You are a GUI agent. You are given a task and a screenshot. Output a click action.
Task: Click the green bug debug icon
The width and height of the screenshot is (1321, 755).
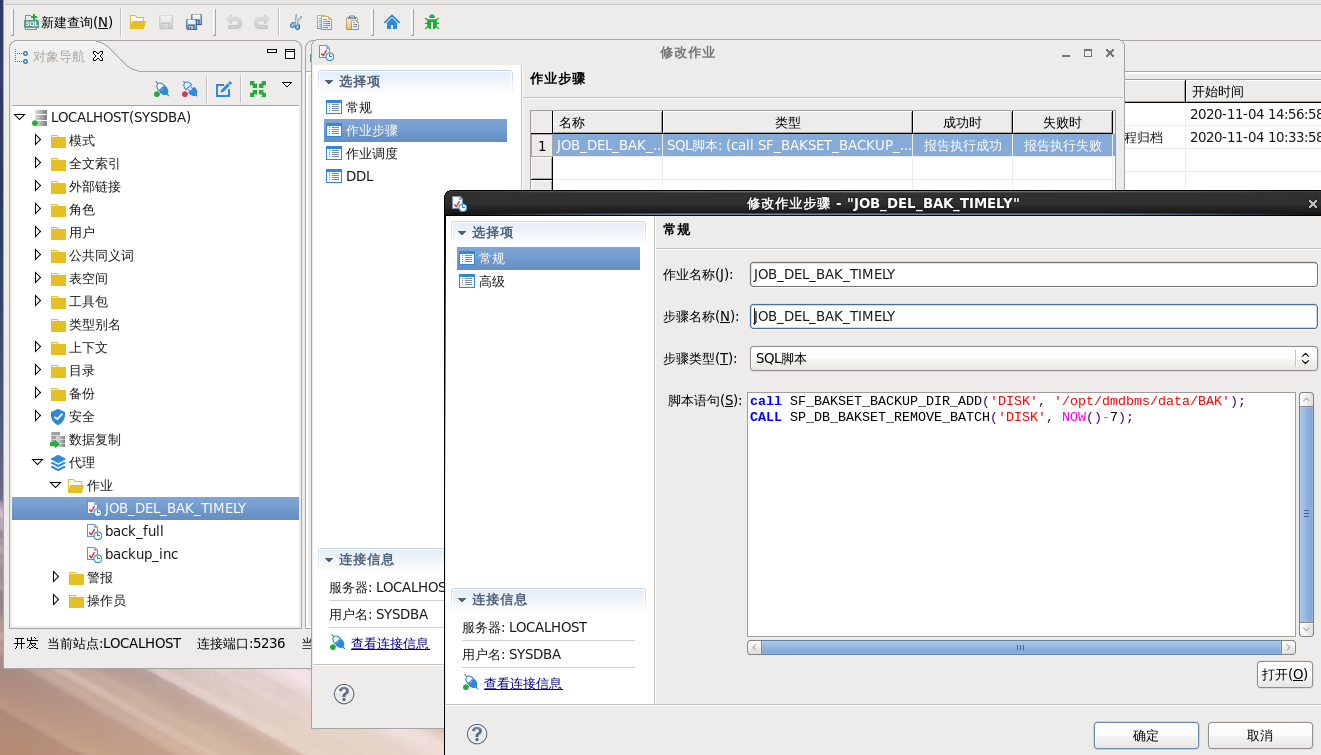[432, 22]
